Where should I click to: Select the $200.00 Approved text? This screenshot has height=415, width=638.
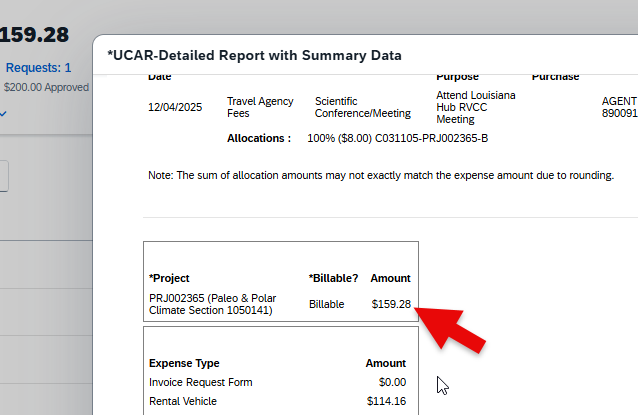coord(46,87)
